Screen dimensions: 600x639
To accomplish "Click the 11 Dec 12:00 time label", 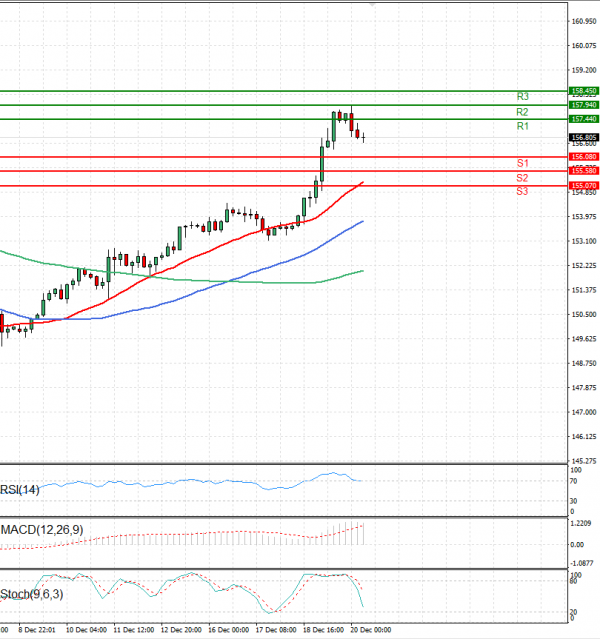I will [x=134, y=630].
